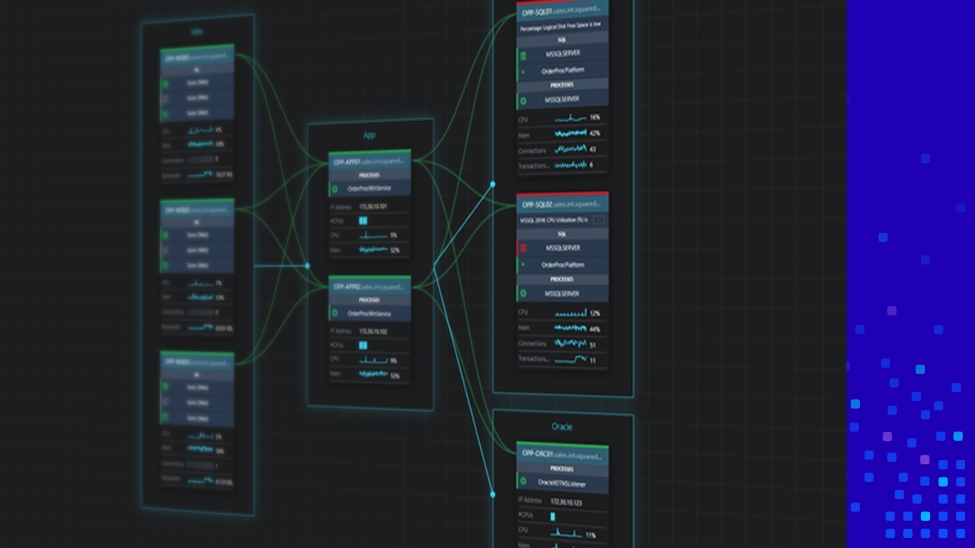The image size is (975, 548).
Task: Click the OPP-SQL02 Connections sparkline
Action: pyautogui.click(x=570, y=344)
